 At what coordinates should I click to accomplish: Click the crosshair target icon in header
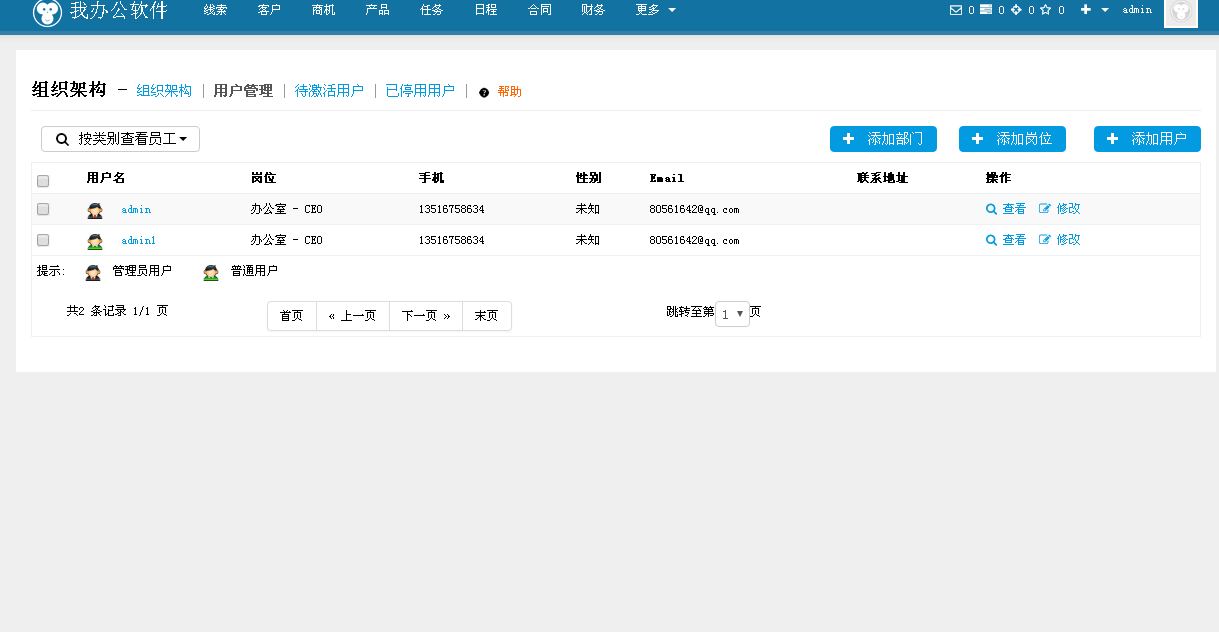click(x=1017, y=10)
